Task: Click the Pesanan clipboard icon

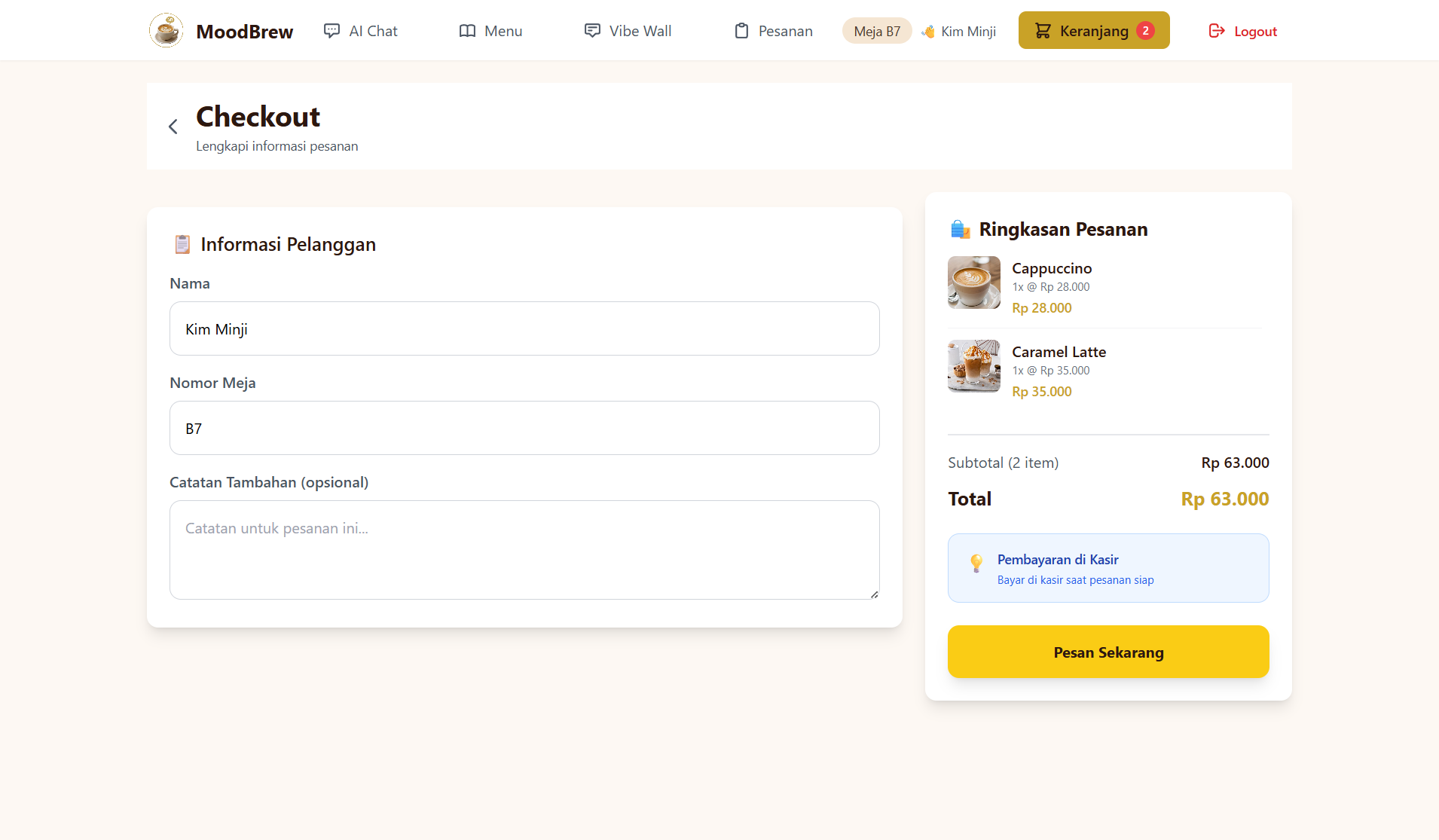Action: pyautogui.click(x=741, y=30)
